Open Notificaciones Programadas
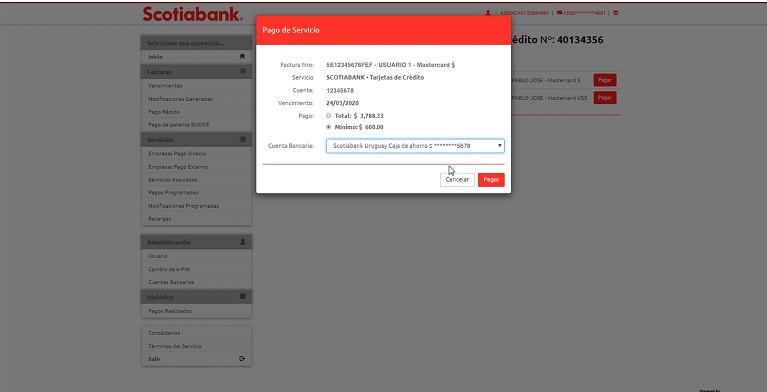The width and height of the screenshot is (767, 392). (196, 206)
